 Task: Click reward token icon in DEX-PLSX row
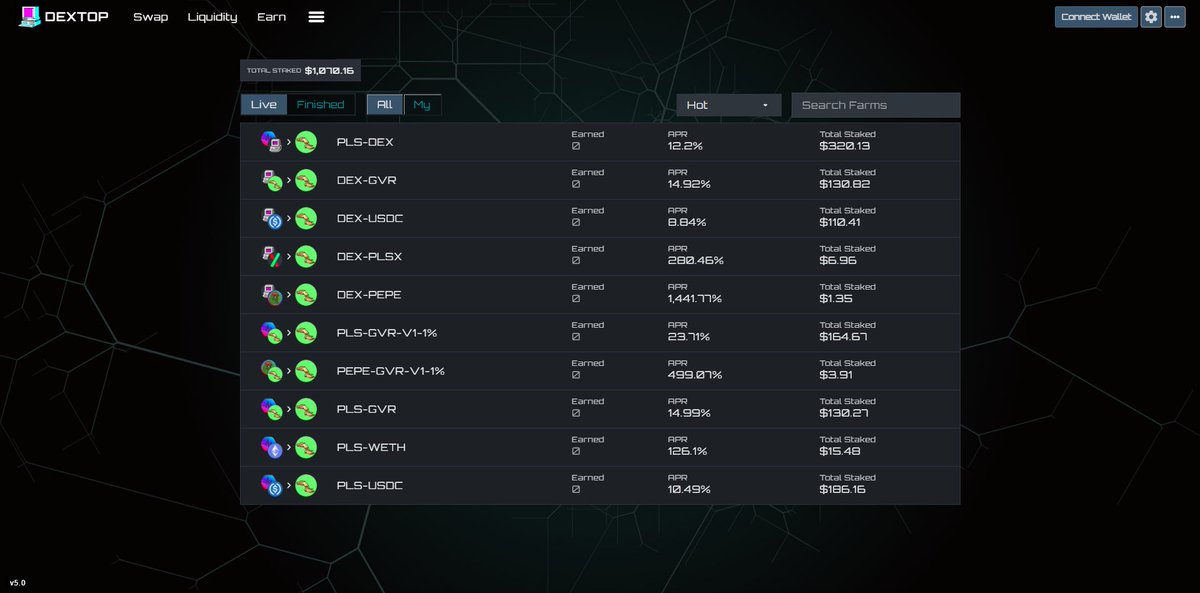(x=306, y=257)
